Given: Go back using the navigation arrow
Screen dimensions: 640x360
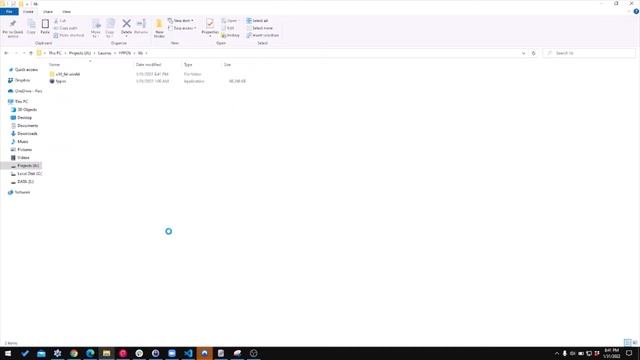Looking at the screenshot, I should pos(6,53).
